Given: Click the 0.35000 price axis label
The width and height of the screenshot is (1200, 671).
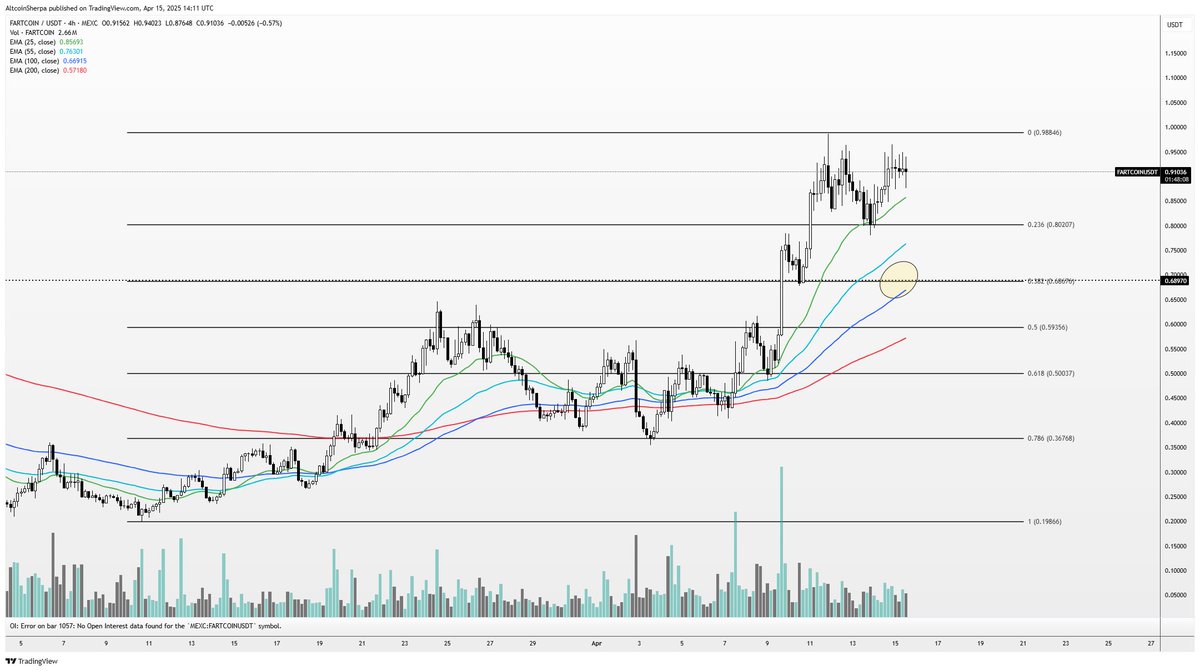Looking at the screenshot, I should tap(1176, 447).
